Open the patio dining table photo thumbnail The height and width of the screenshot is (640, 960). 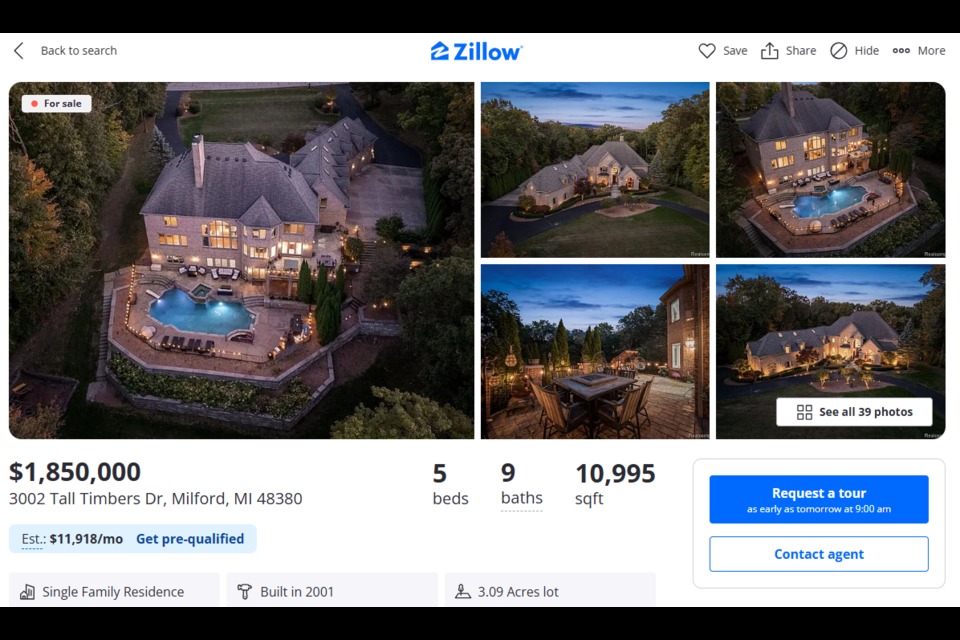coord(595,352)
